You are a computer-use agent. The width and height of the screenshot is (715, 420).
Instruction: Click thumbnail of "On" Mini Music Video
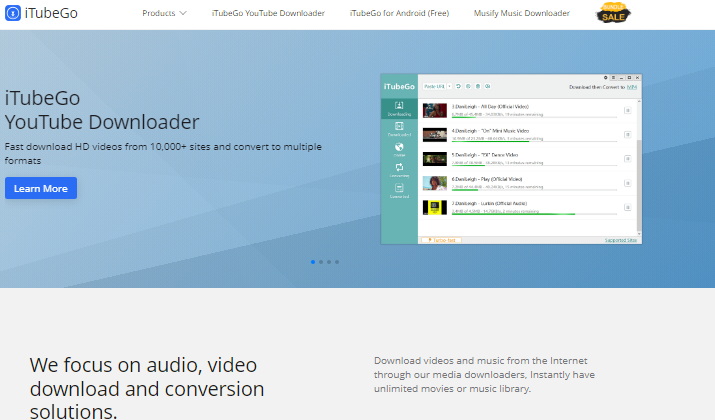point(435,135)
